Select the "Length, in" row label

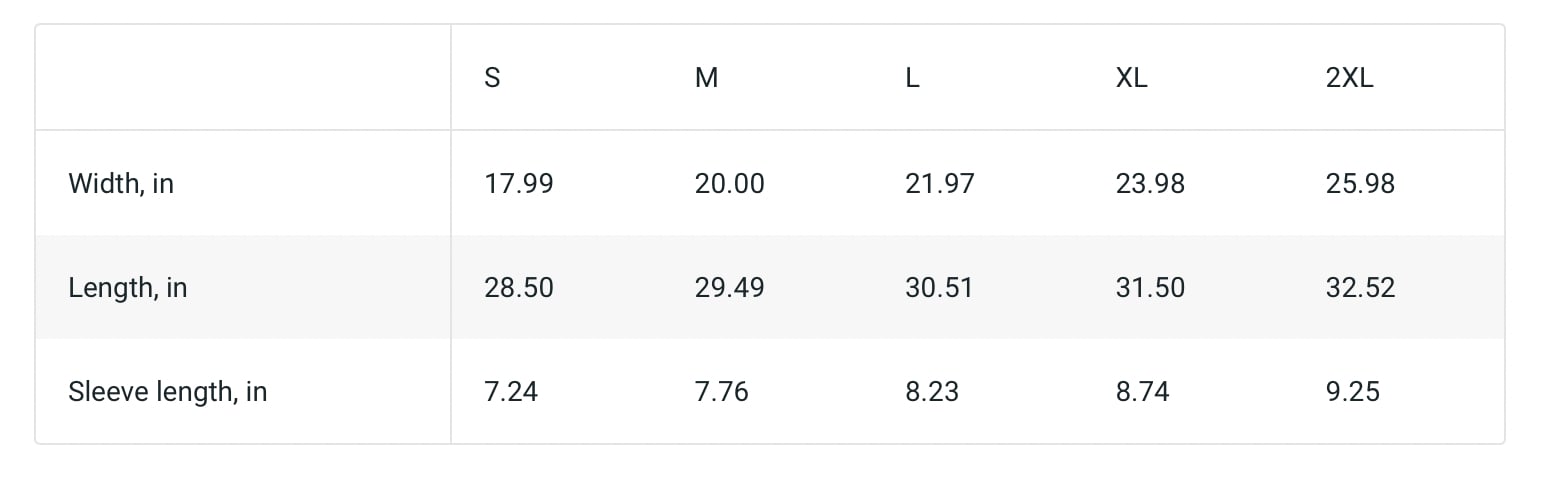128,288
